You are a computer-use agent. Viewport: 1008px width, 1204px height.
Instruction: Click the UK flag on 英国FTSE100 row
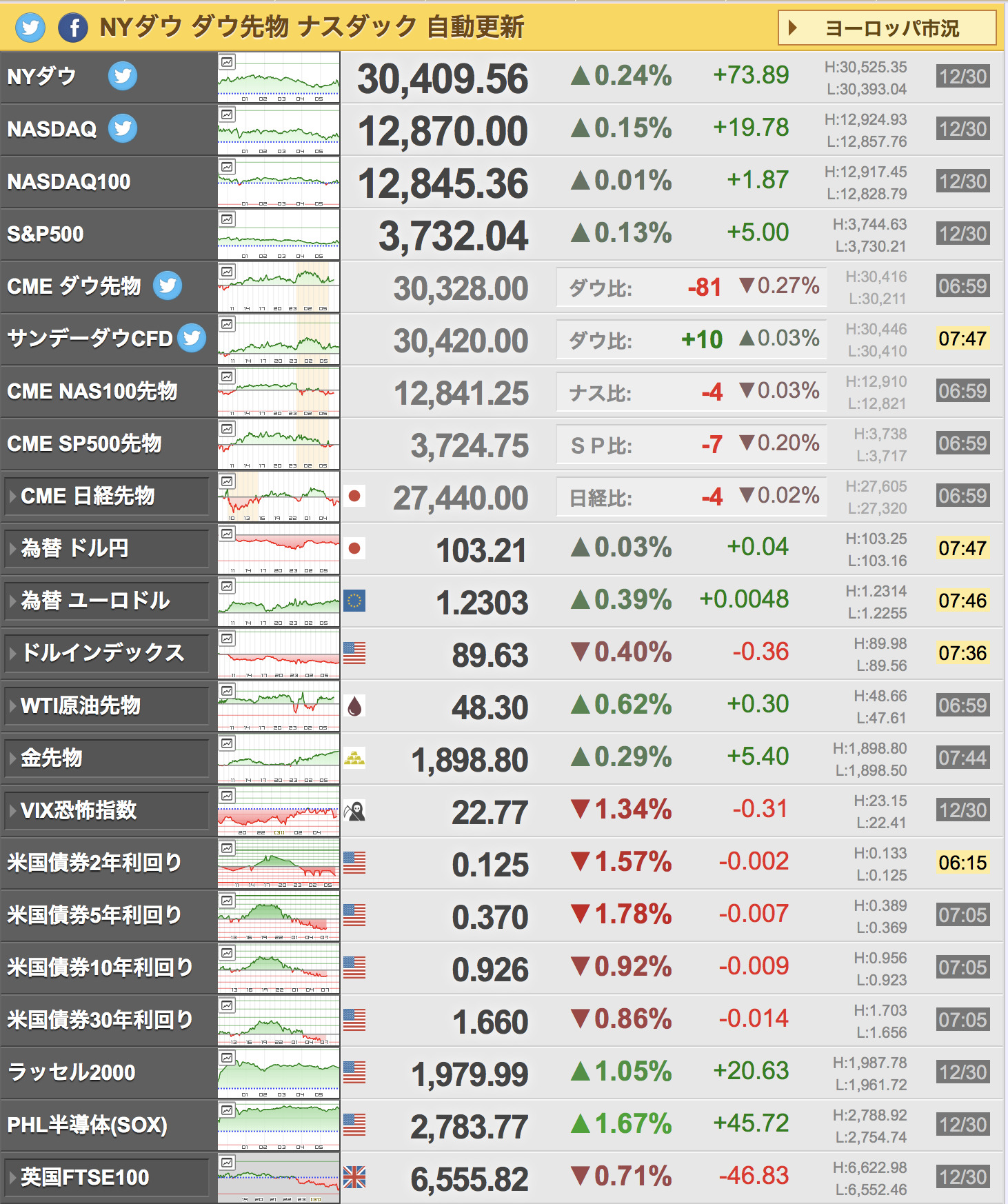tap(354, 1177)
